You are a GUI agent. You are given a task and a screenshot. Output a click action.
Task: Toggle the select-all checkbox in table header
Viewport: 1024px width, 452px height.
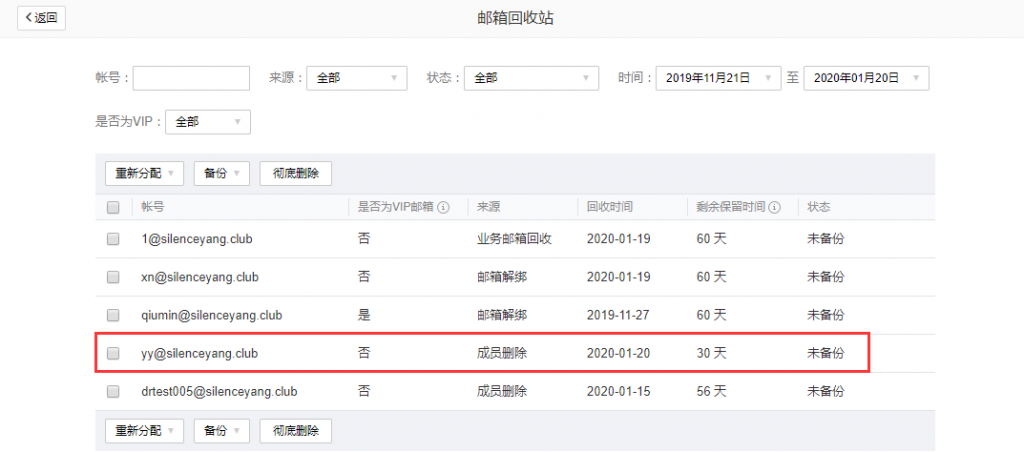click(x=113, y=207)
